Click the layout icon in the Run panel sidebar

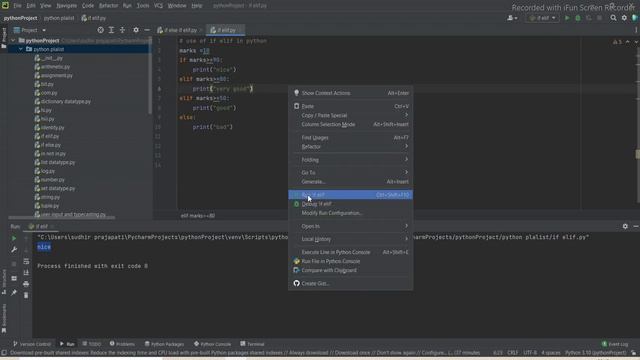[14, 278]
